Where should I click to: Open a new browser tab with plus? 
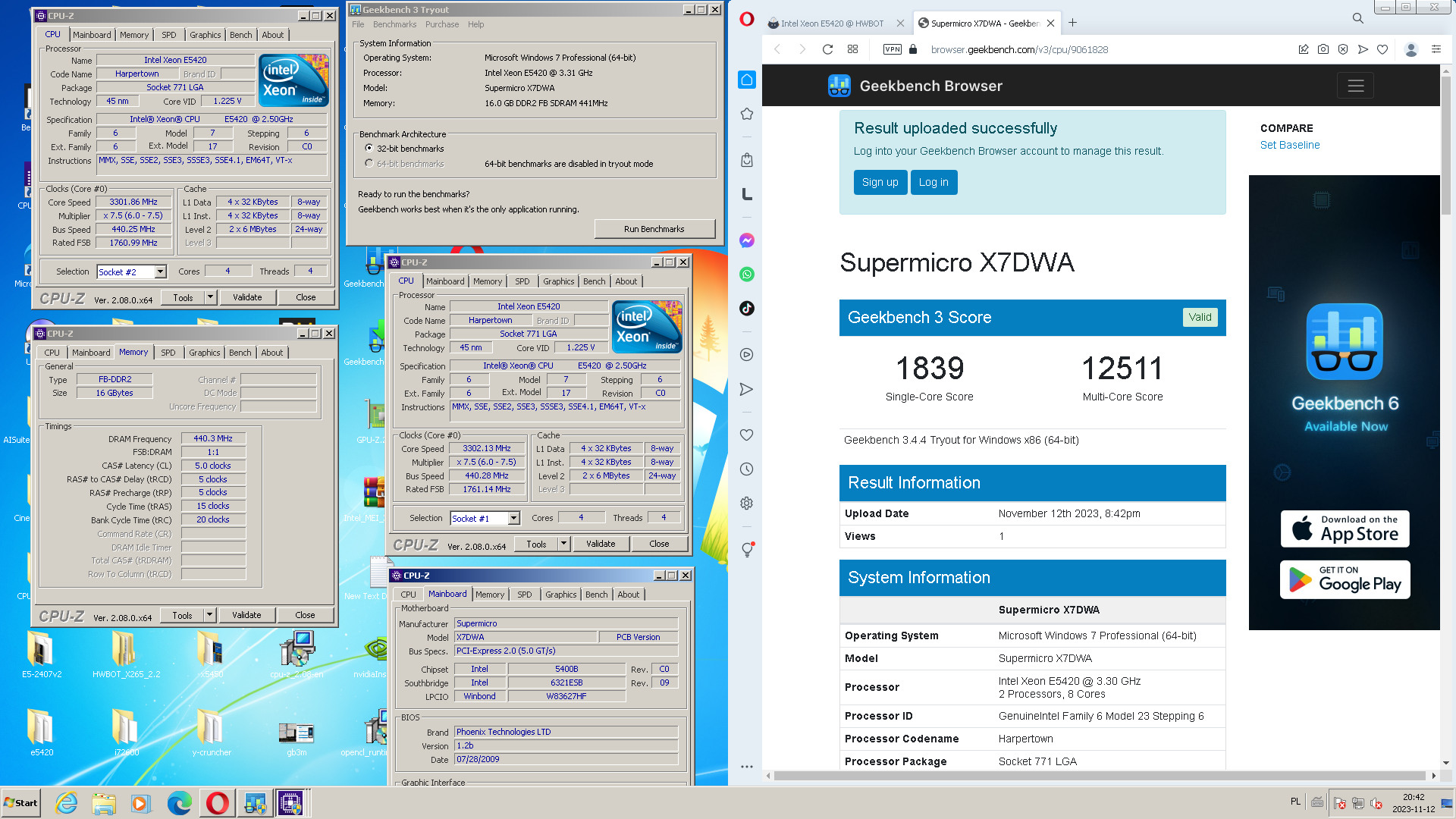tap(1072, 23)
